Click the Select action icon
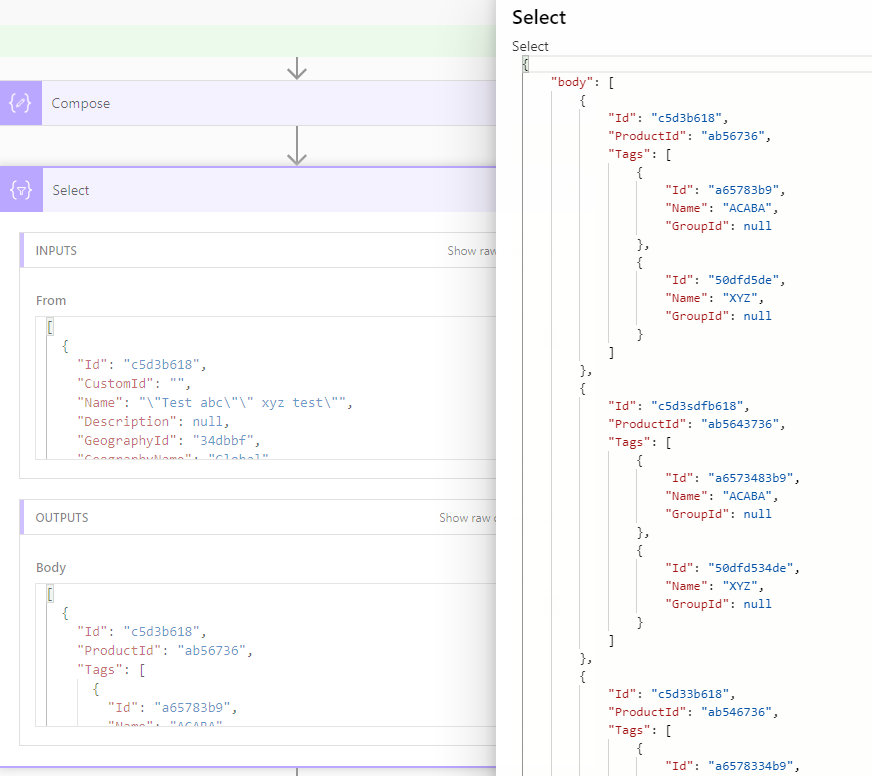The width and height of the screenshot is (872, 776). pyautogui.click(x=20, y=190)
